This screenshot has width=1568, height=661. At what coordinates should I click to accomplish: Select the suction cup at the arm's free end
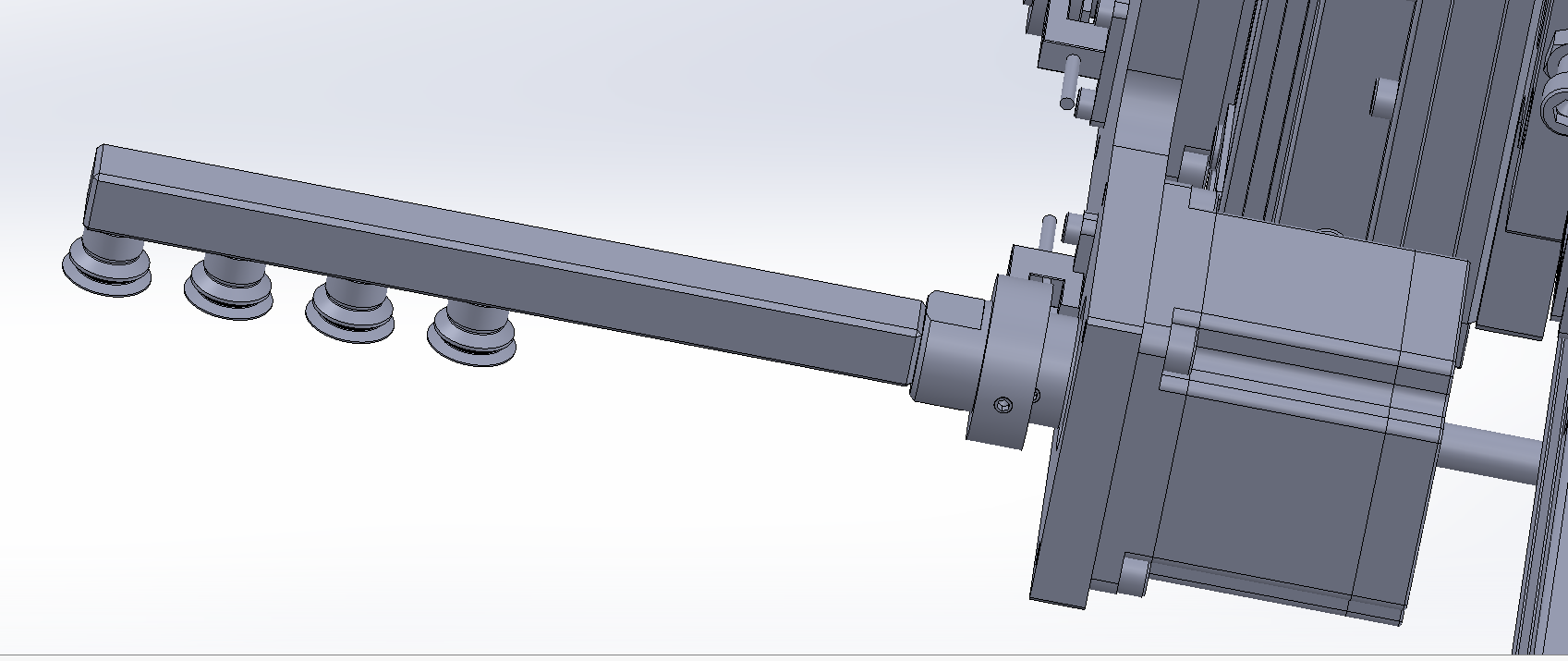pos(106,264)
